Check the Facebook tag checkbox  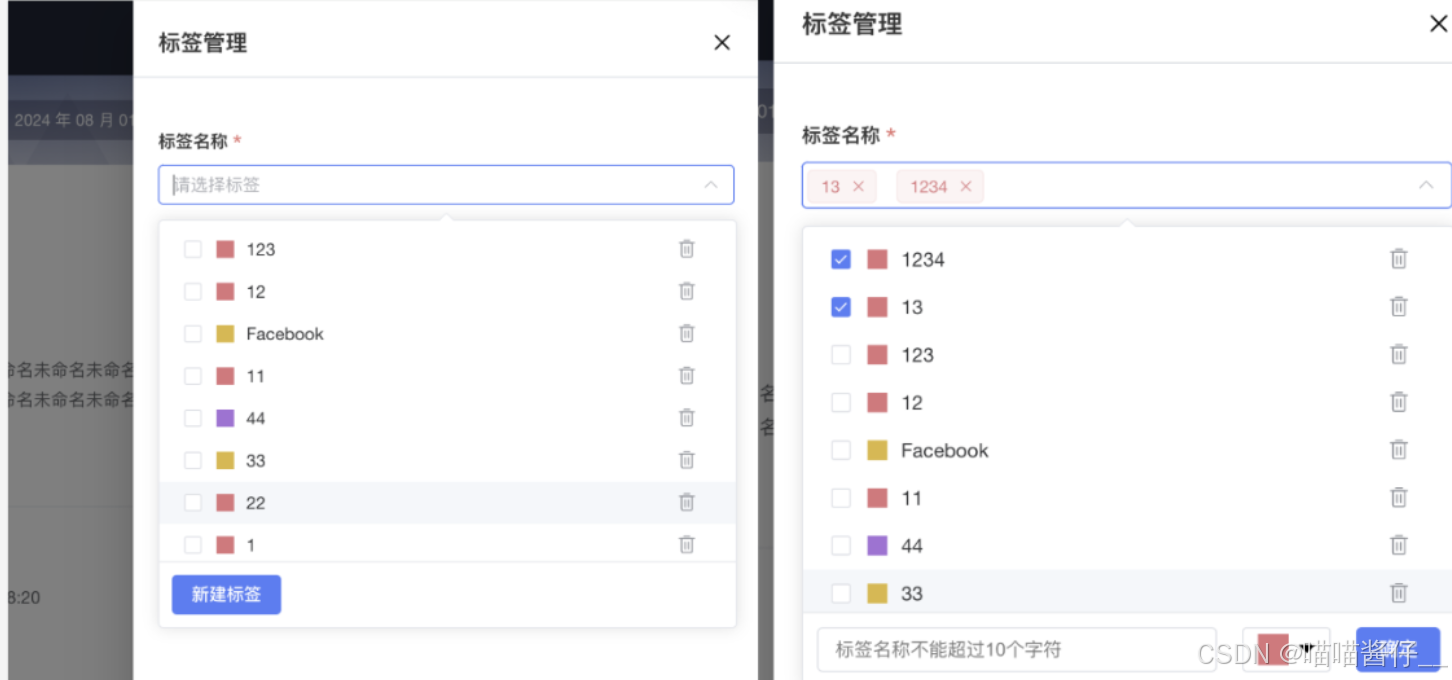click(192, 333)
